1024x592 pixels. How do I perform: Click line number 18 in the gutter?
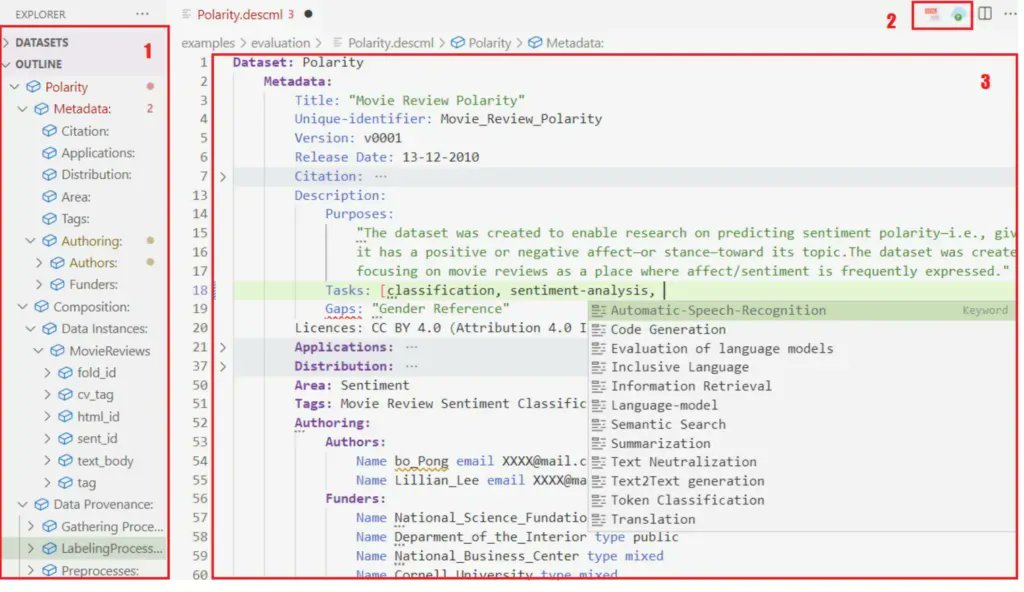(x=200, y=290)
